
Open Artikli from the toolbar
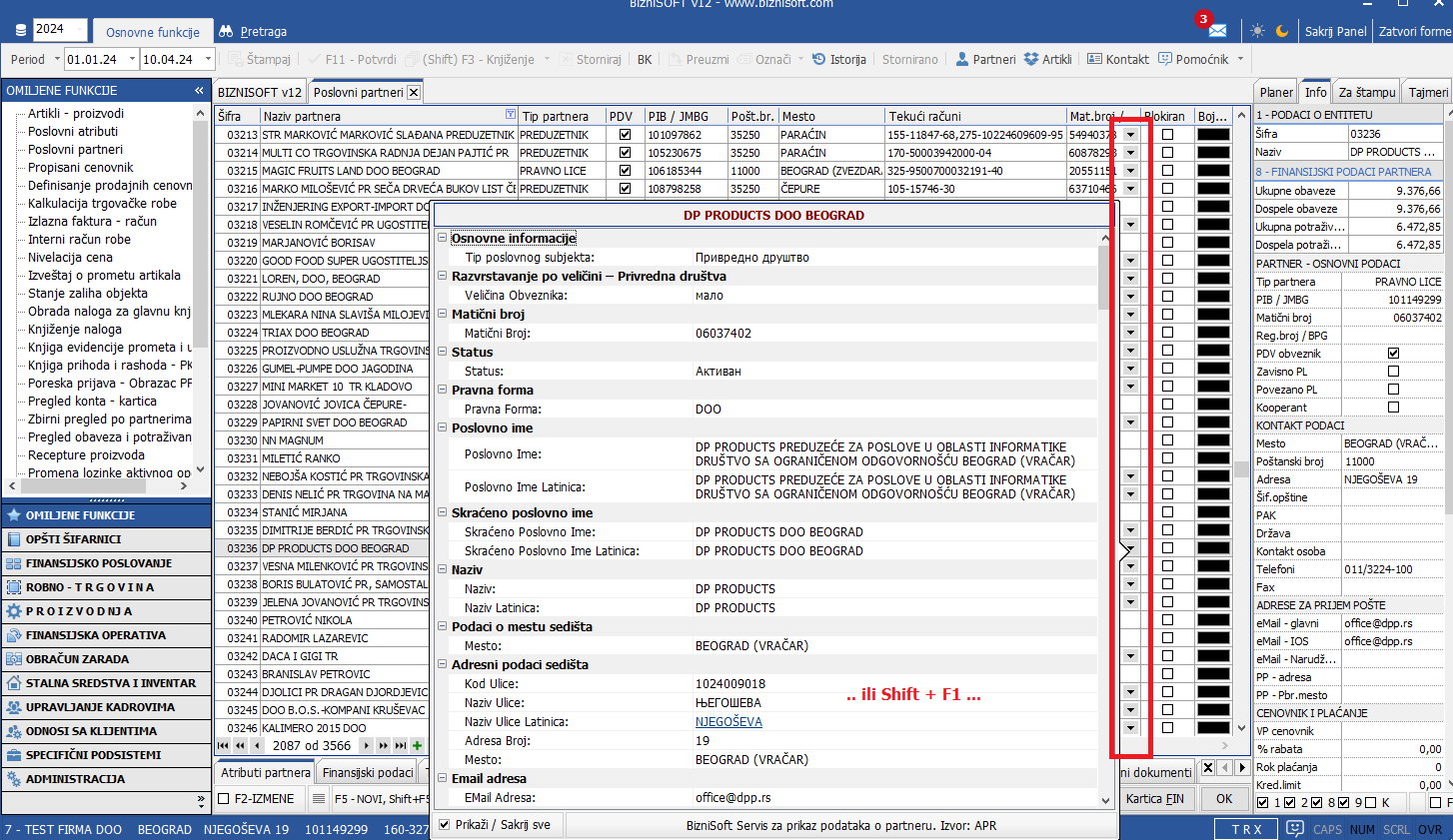point(1047,60)
